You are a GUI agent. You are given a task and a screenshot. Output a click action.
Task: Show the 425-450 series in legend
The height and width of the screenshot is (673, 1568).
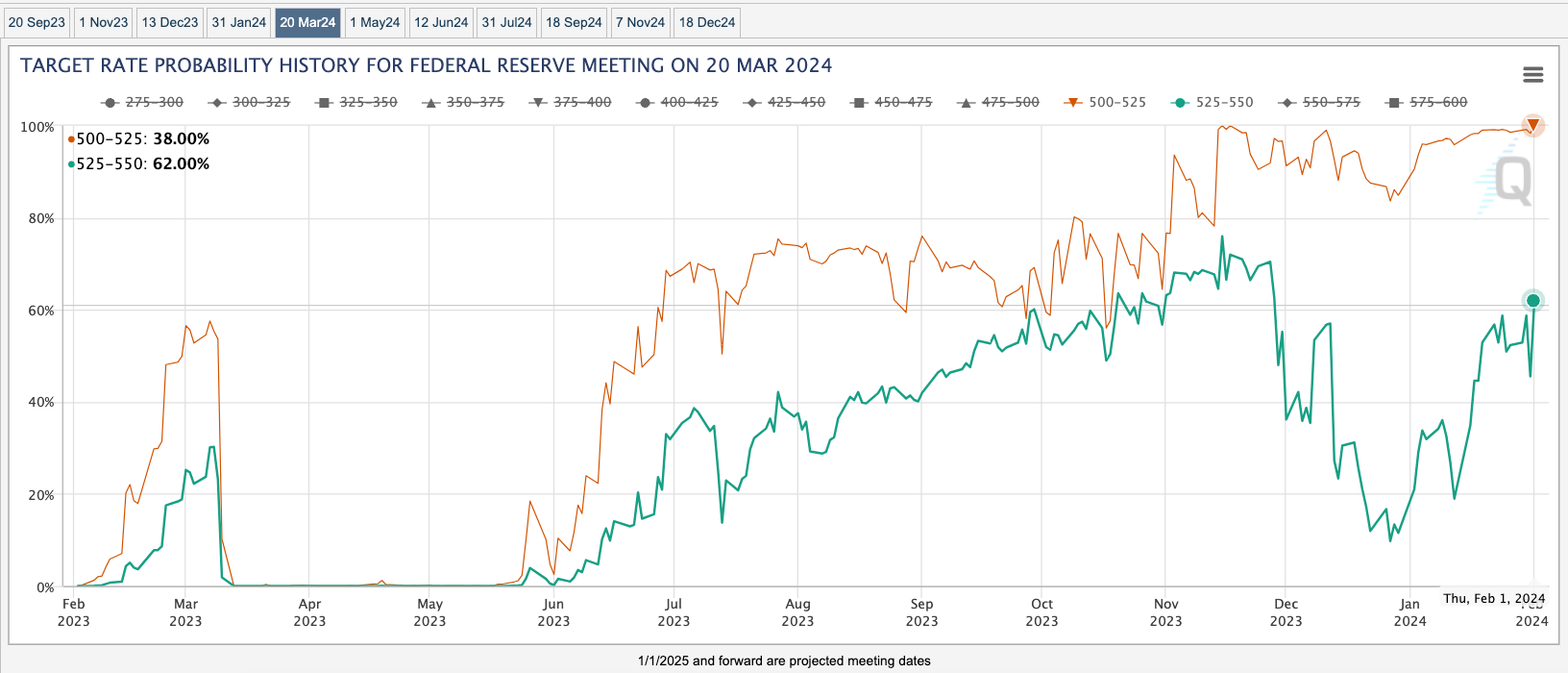coord(785,102)
